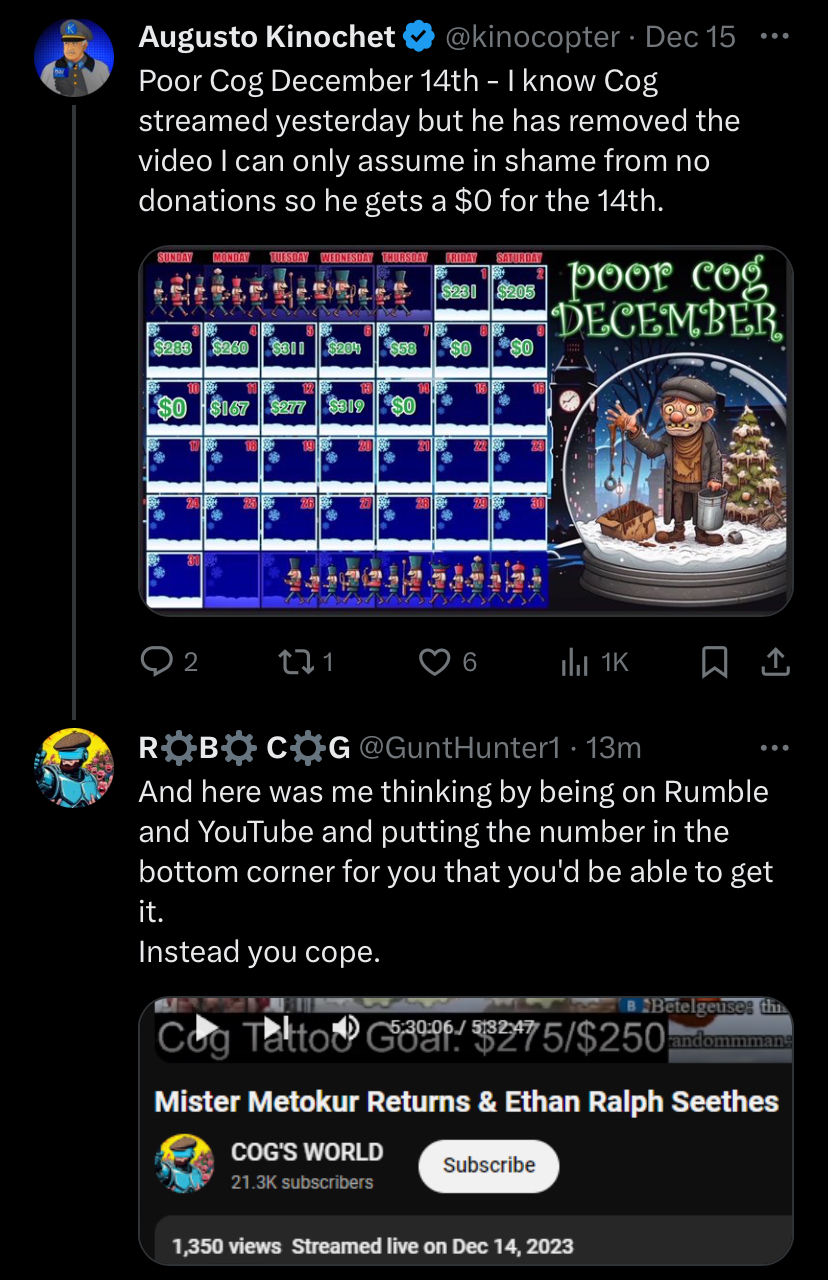828x1280 pixels.
Task: Open more options on GuntHunter1's reply
Action: click(775, 748)
